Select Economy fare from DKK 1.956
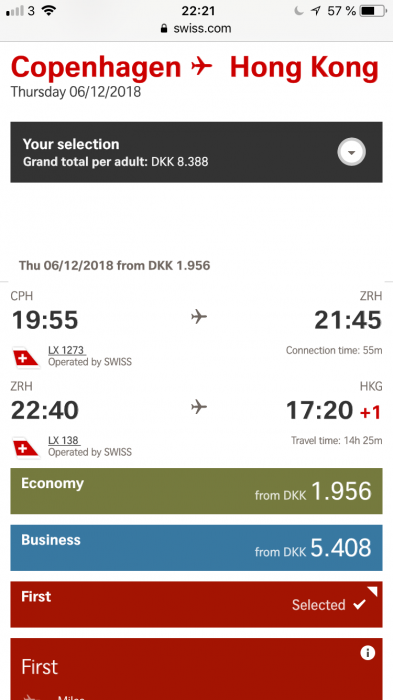Image resolution: width=393 pixels, height=700 pixels. point(196,491)
